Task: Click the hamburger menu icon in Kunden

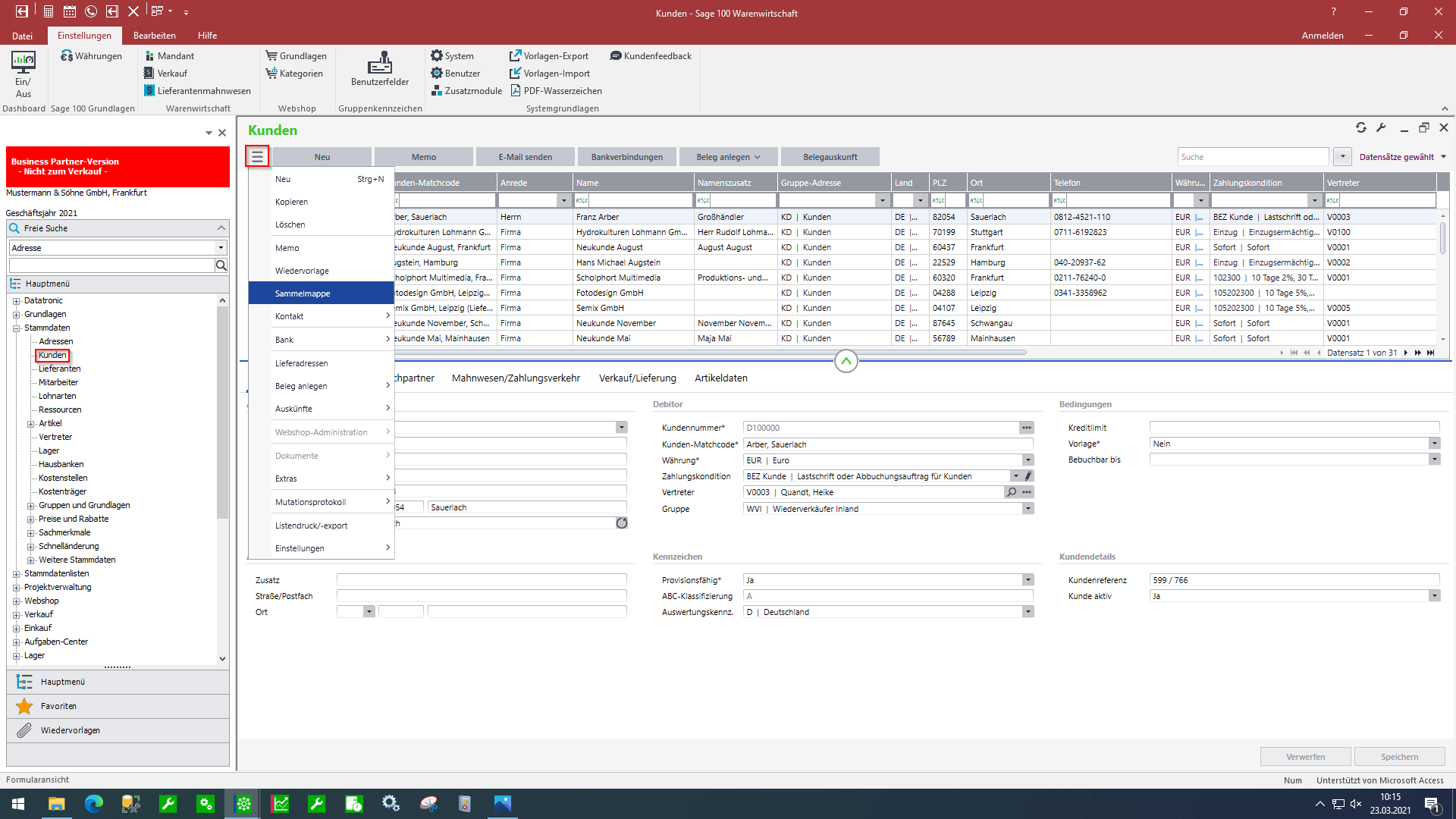Action: click(257, 157)
